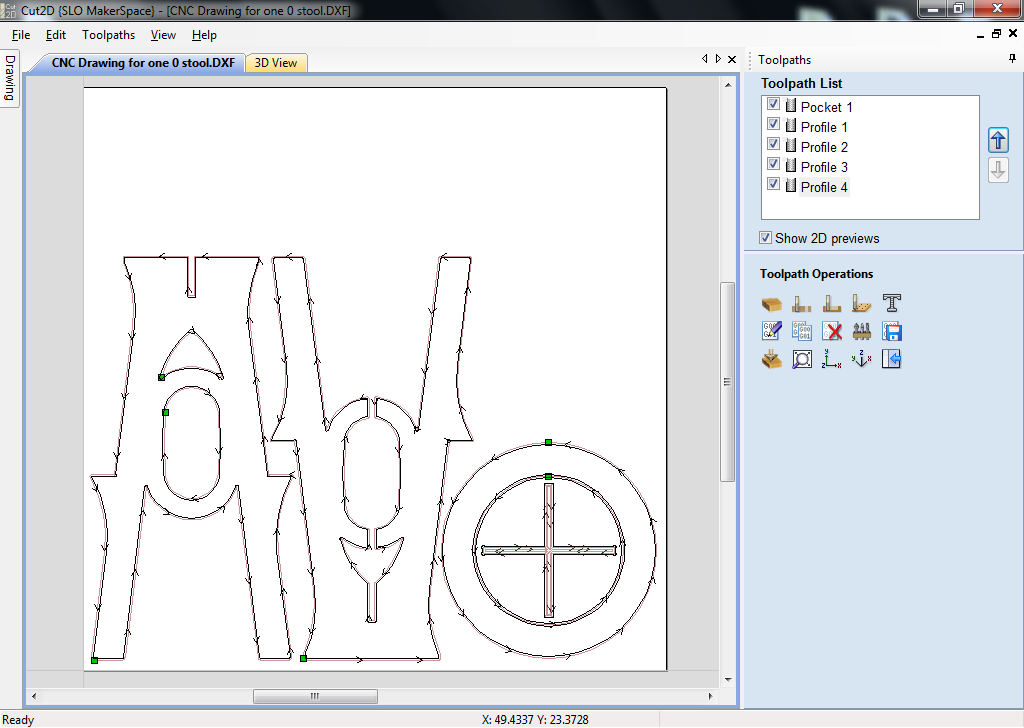1024x728 pixels.
Task: Select Profile 2 in the Toolpath List
Action: click(x=824, y=148)
